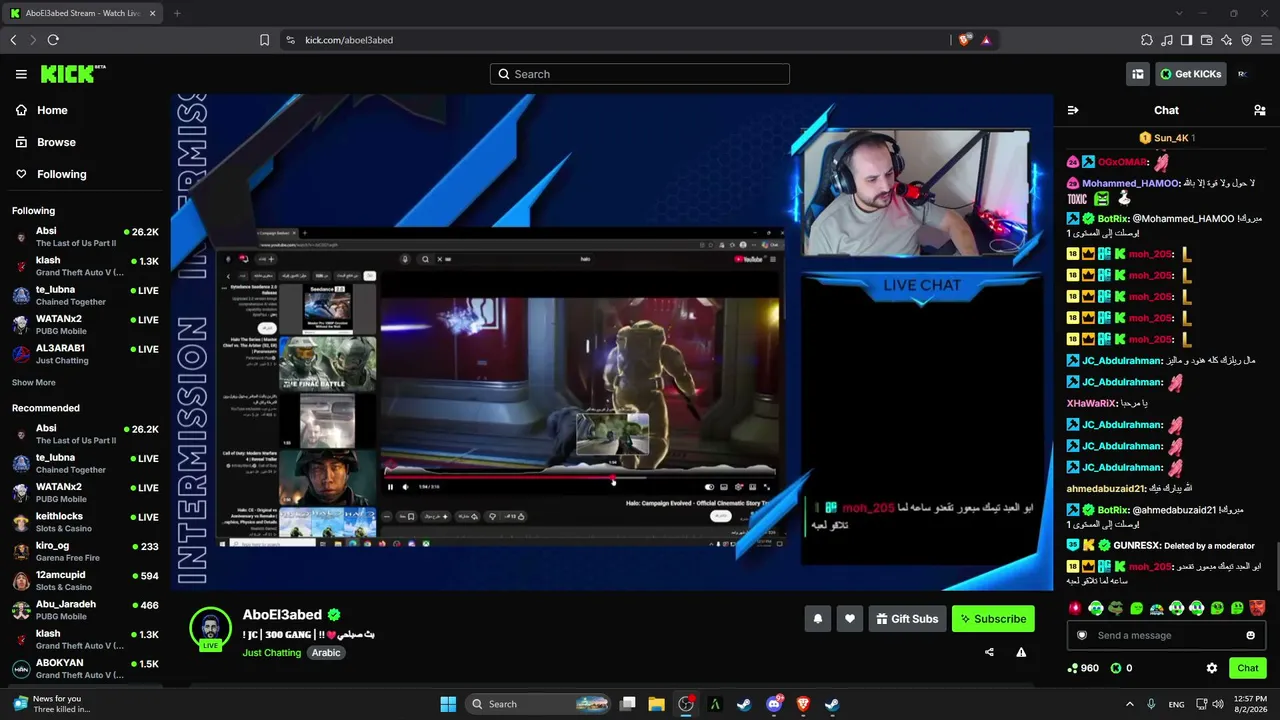The image size is (1280, 720).
Task: Select the red gem emote in the quick emote bar
Action: pyautogui.click(x=1076, y=608)
